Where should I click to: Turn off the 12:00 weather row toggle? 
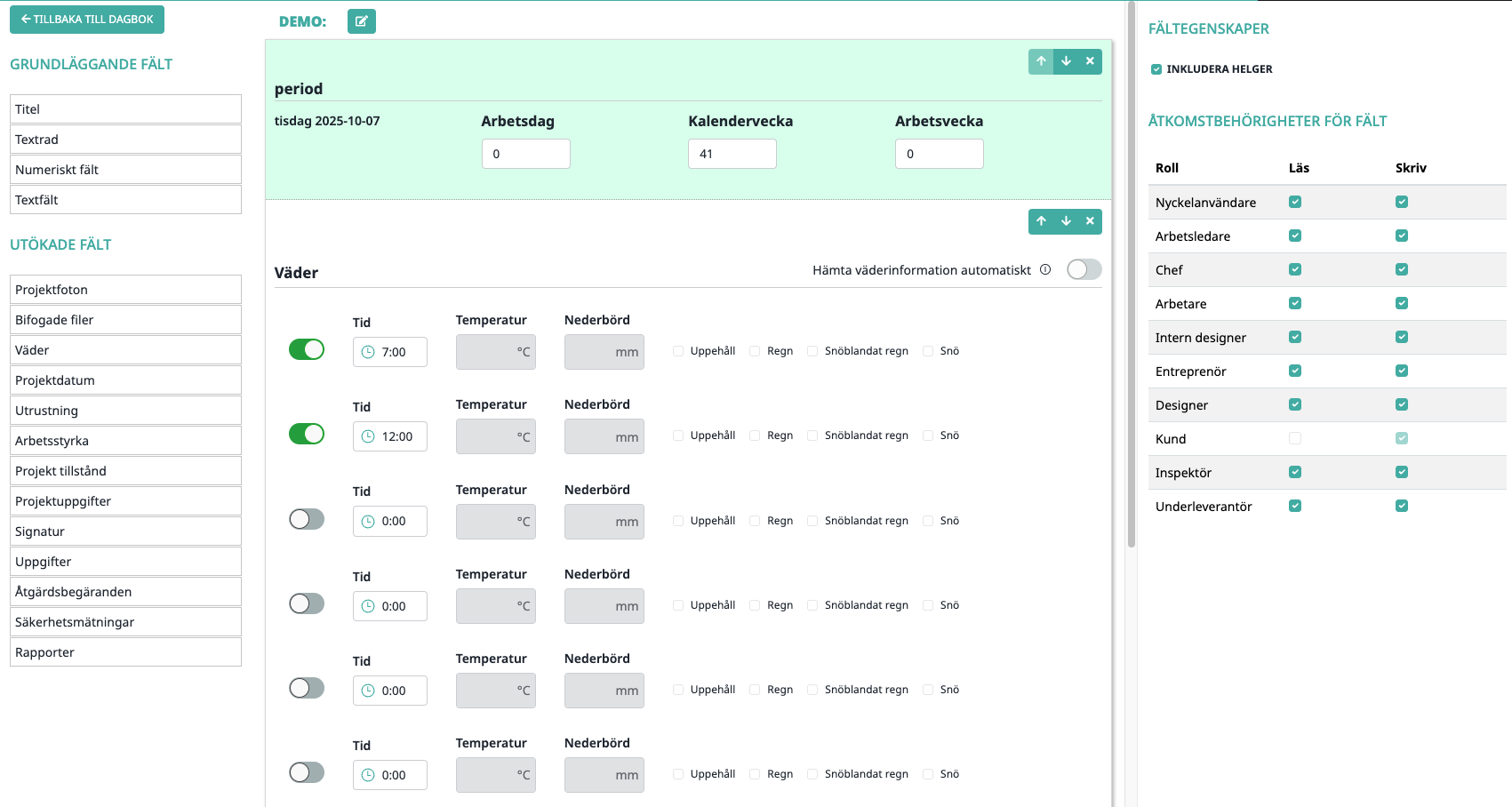[x=307, y=434]
